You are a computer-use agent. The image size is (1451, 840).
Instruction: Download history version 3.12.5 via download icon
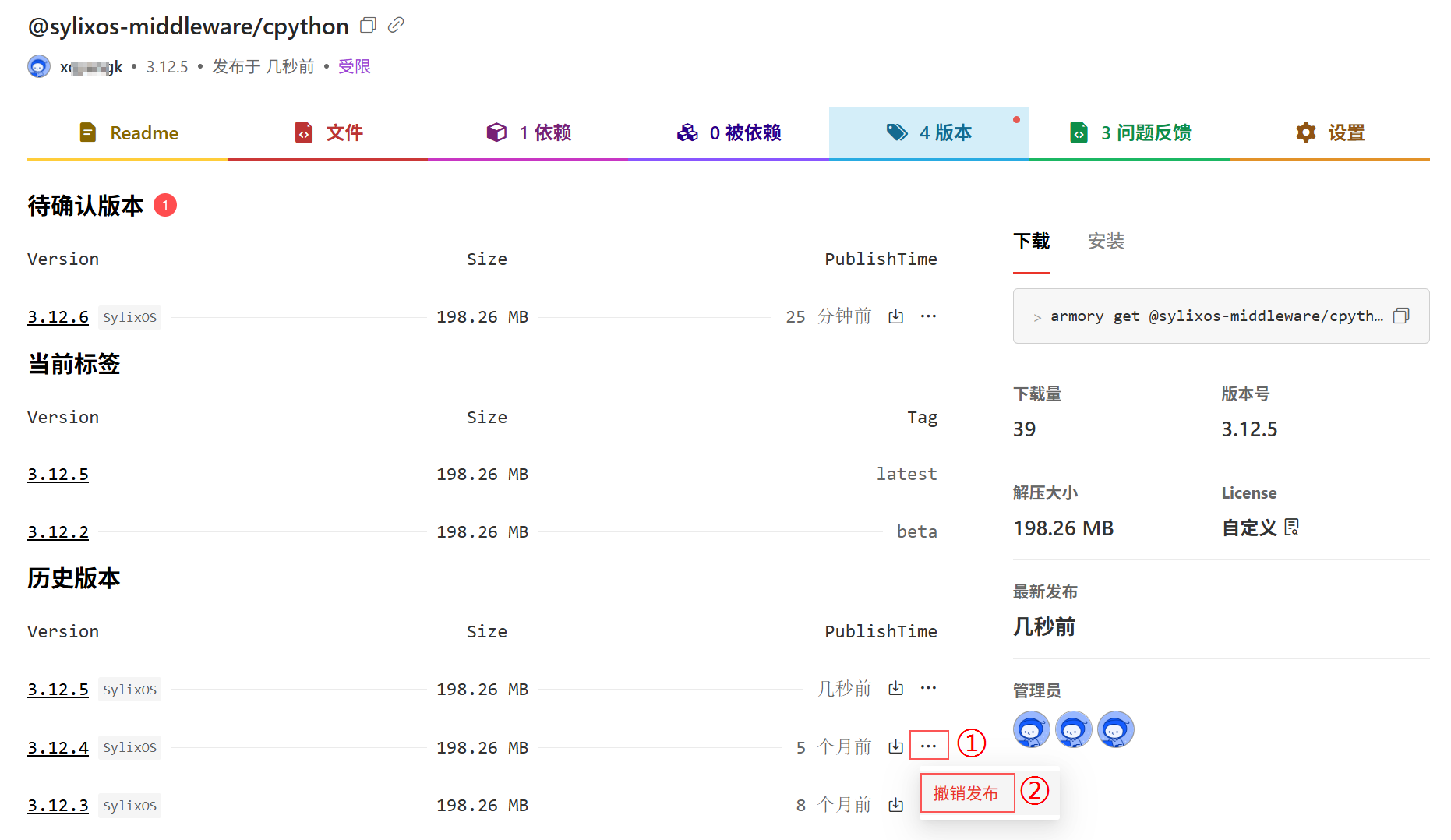(x=896, y=689)
